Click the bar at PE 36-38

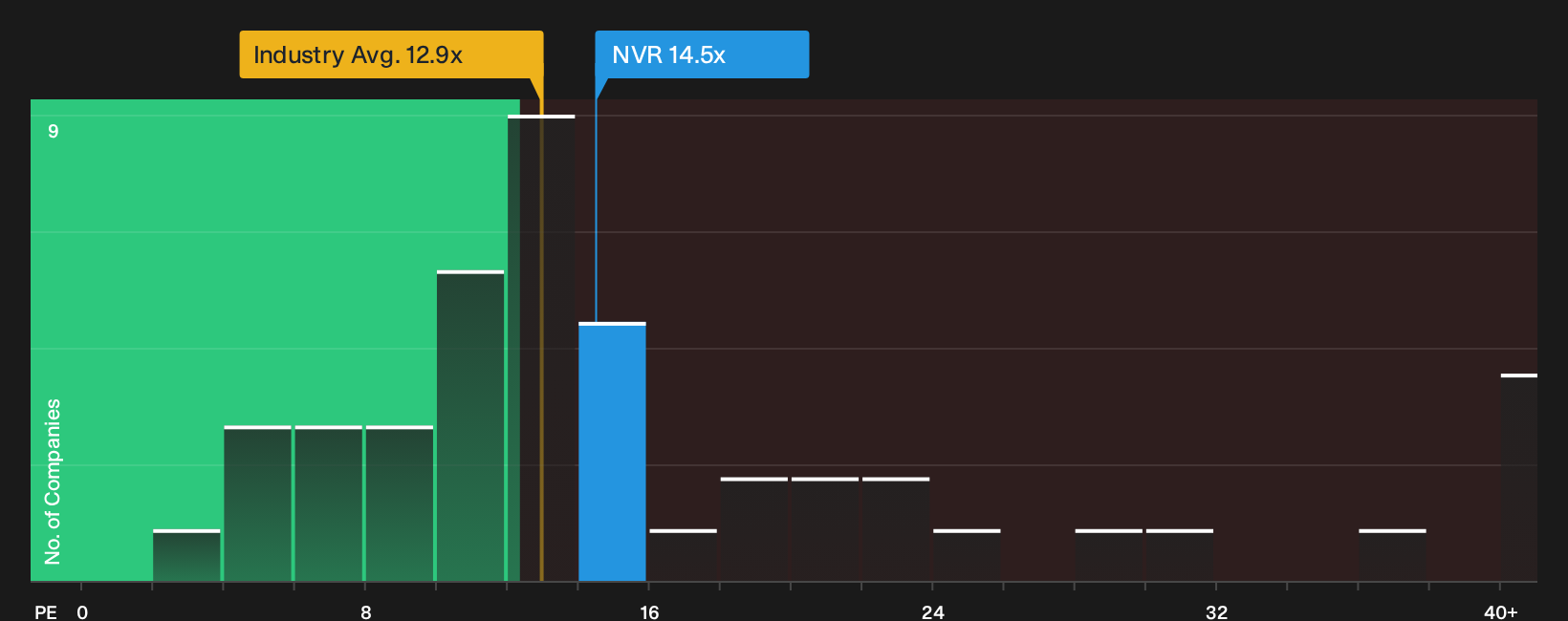point(1392,555)
